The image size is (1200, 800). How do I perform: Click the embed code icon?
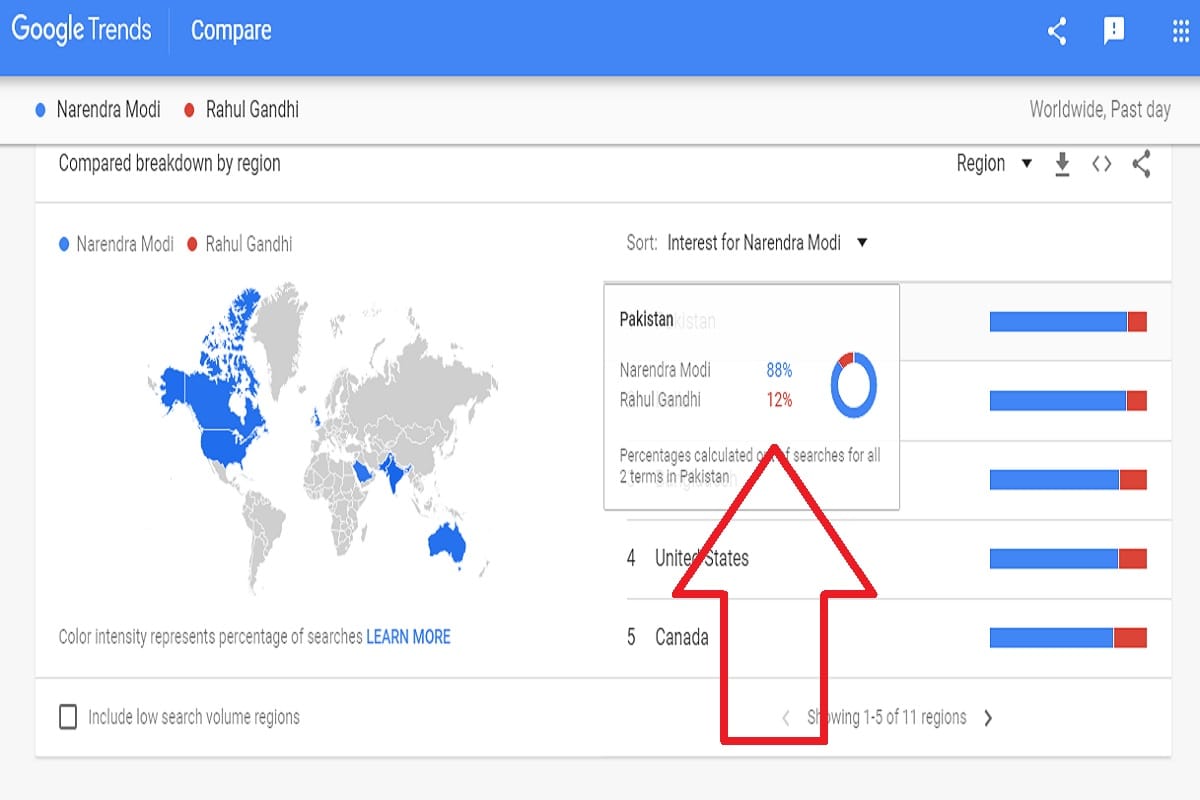coord(1101,165)
